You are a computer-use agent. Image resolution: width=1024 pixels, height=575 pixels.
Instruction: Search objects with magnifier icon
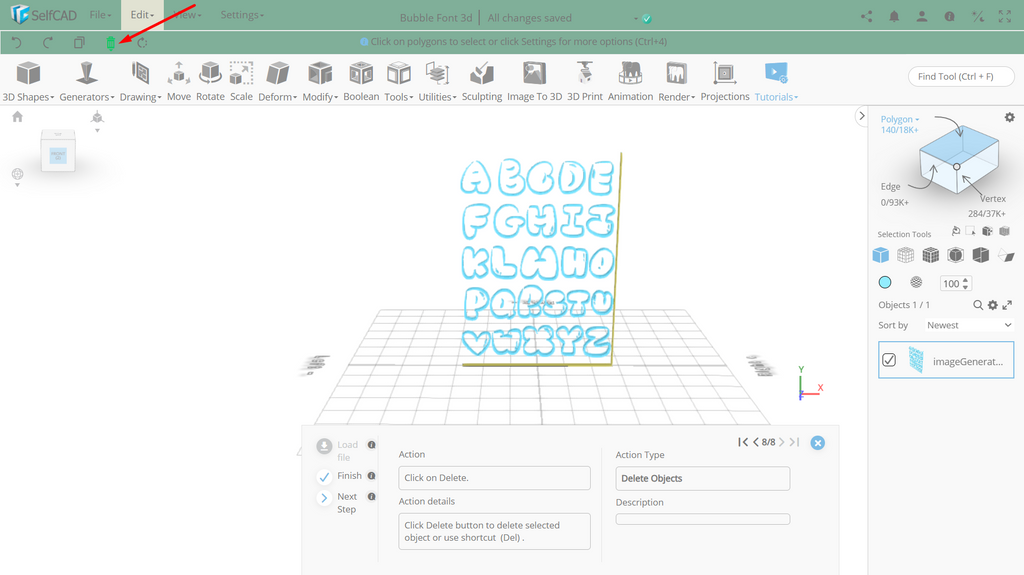click(x=978, y=305)
